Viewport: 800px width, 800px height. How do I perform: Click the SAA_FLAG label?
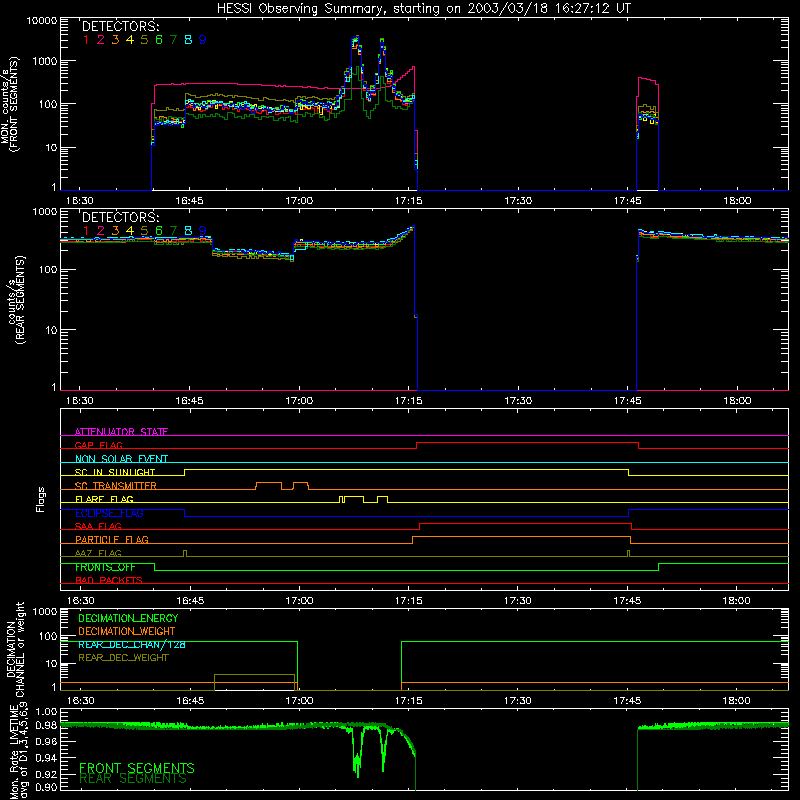98,526
